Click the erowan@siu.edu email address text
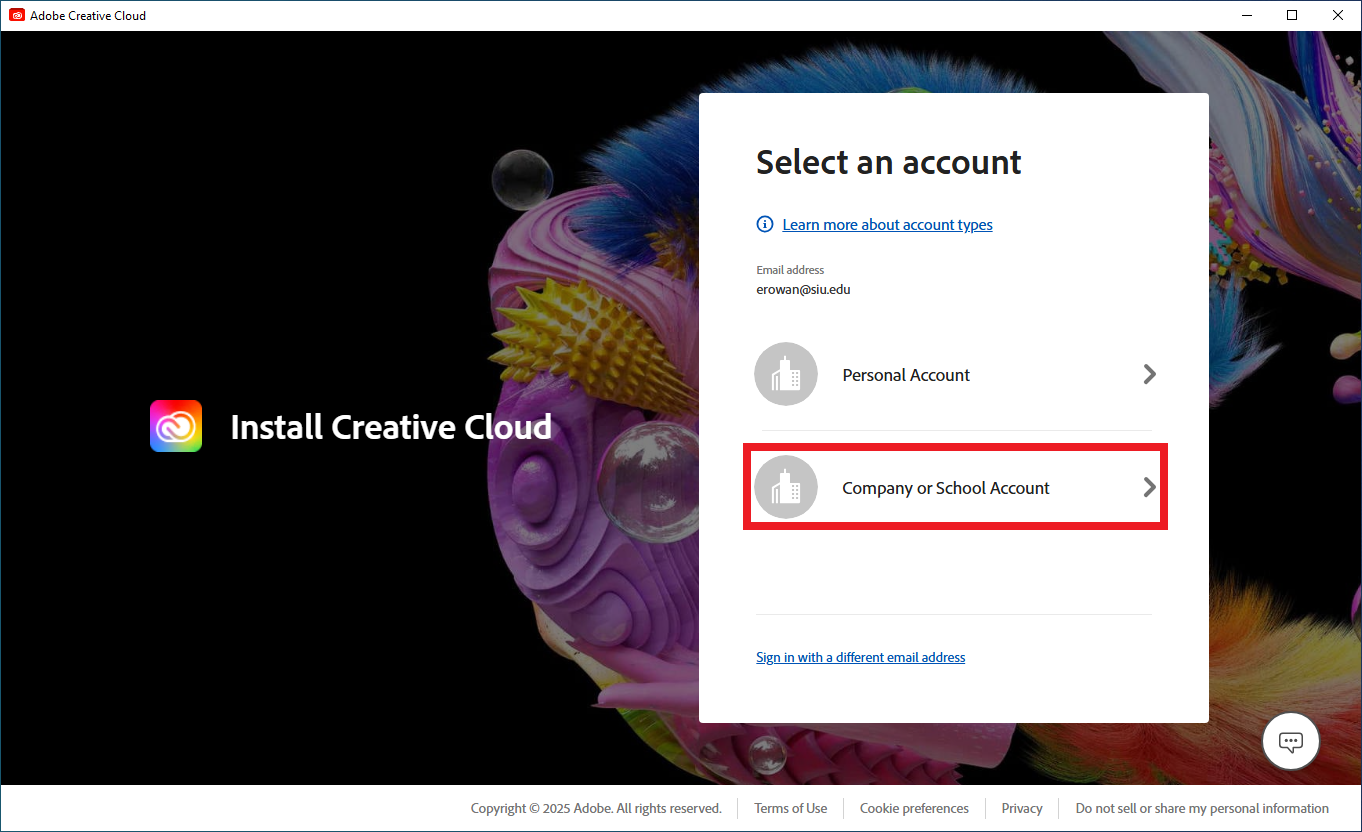Image resolution: width=1362 pixels, height=832 pixels. (x=803, y=290)
